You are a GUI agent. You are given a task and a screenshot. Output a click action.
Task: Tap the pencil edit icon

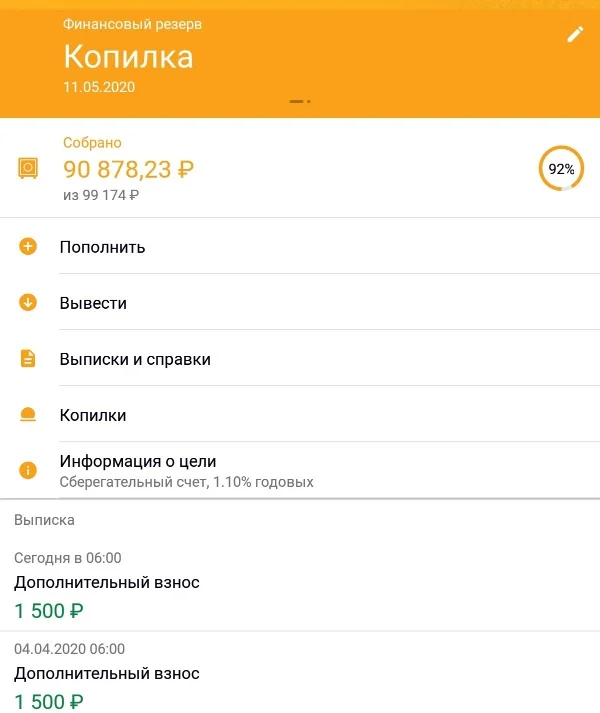[575, 34]
